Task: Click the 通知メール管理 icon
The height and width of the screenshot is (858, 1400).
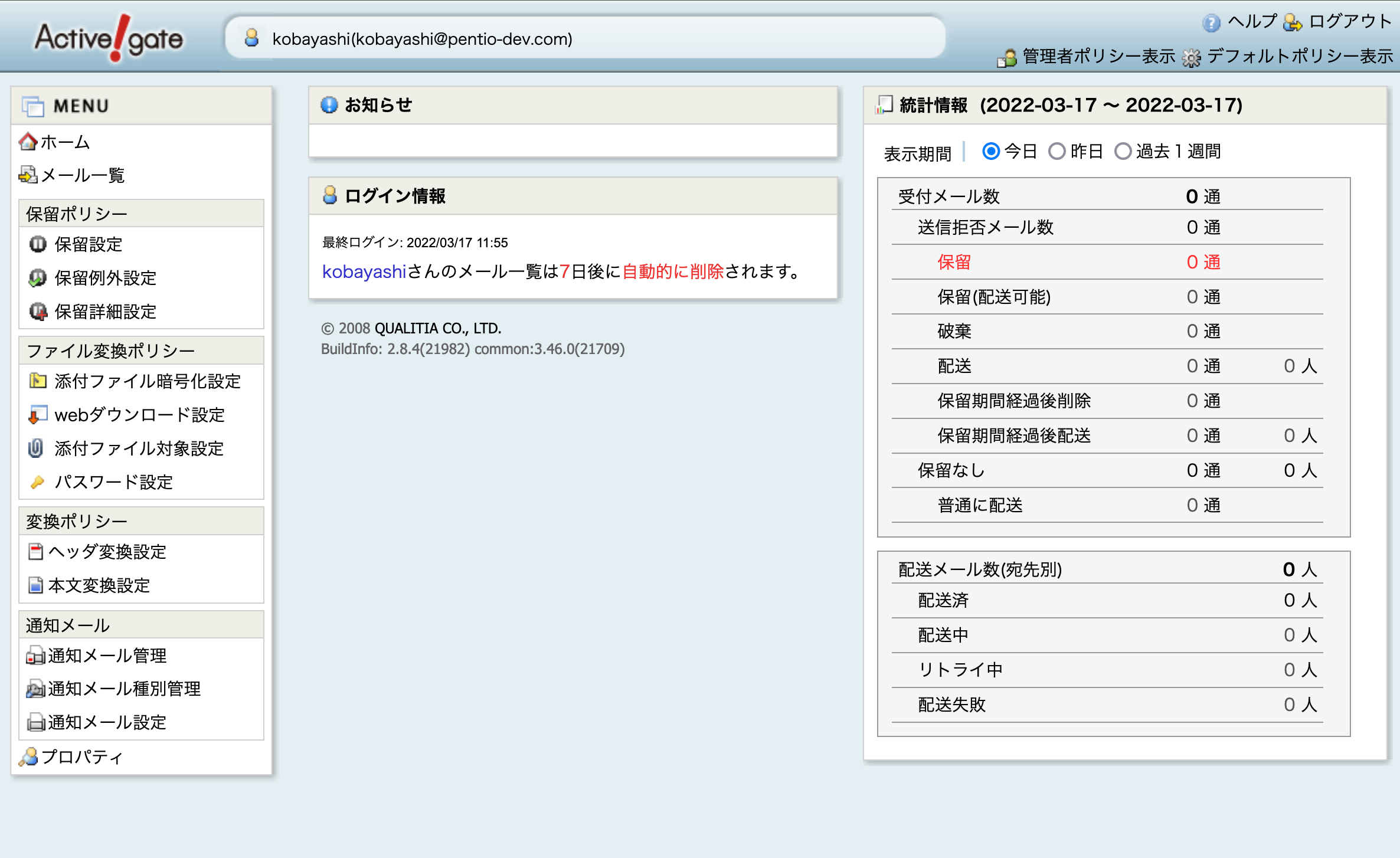Action: [36, 655]
